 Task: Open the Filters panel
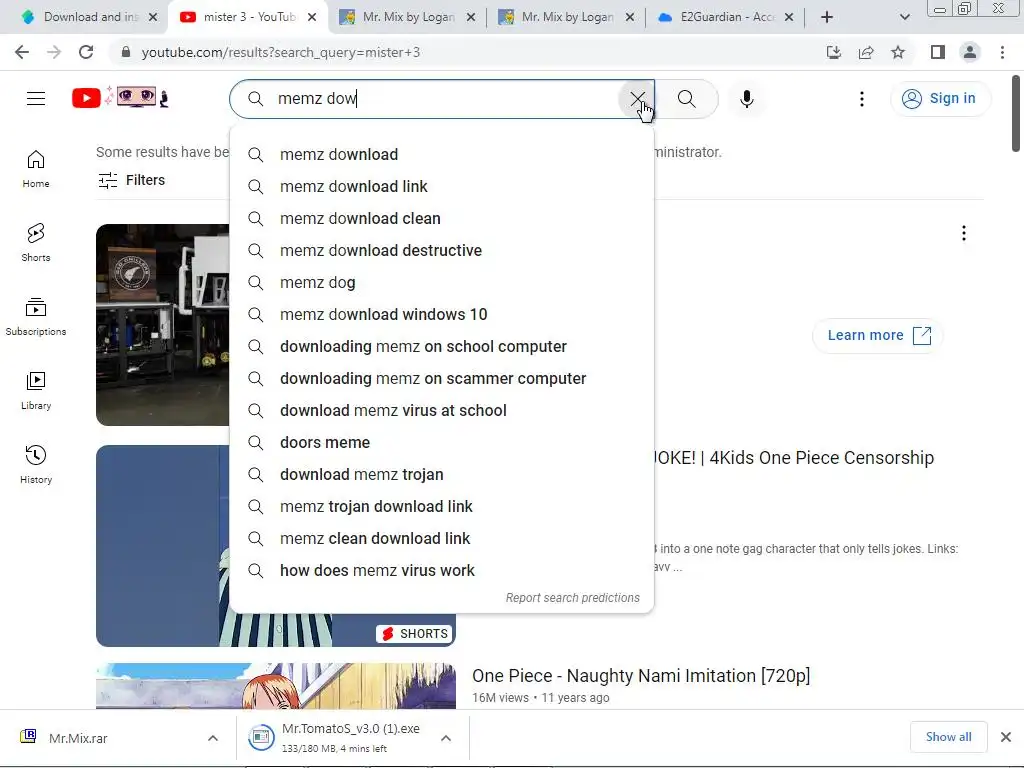coord(131,180)
